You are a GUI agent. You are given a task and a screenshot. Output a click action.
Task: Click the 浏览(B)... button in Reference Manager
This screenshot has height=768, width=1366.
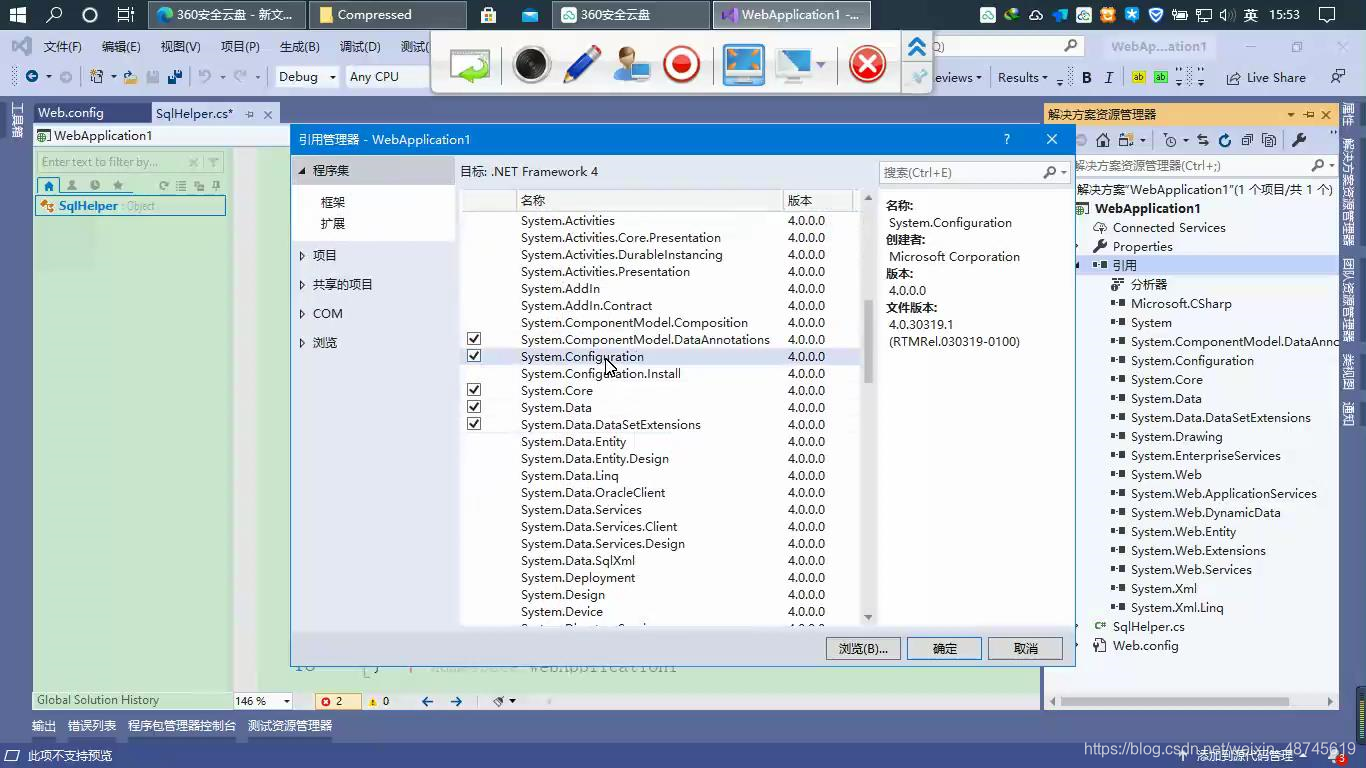point(862,648)
